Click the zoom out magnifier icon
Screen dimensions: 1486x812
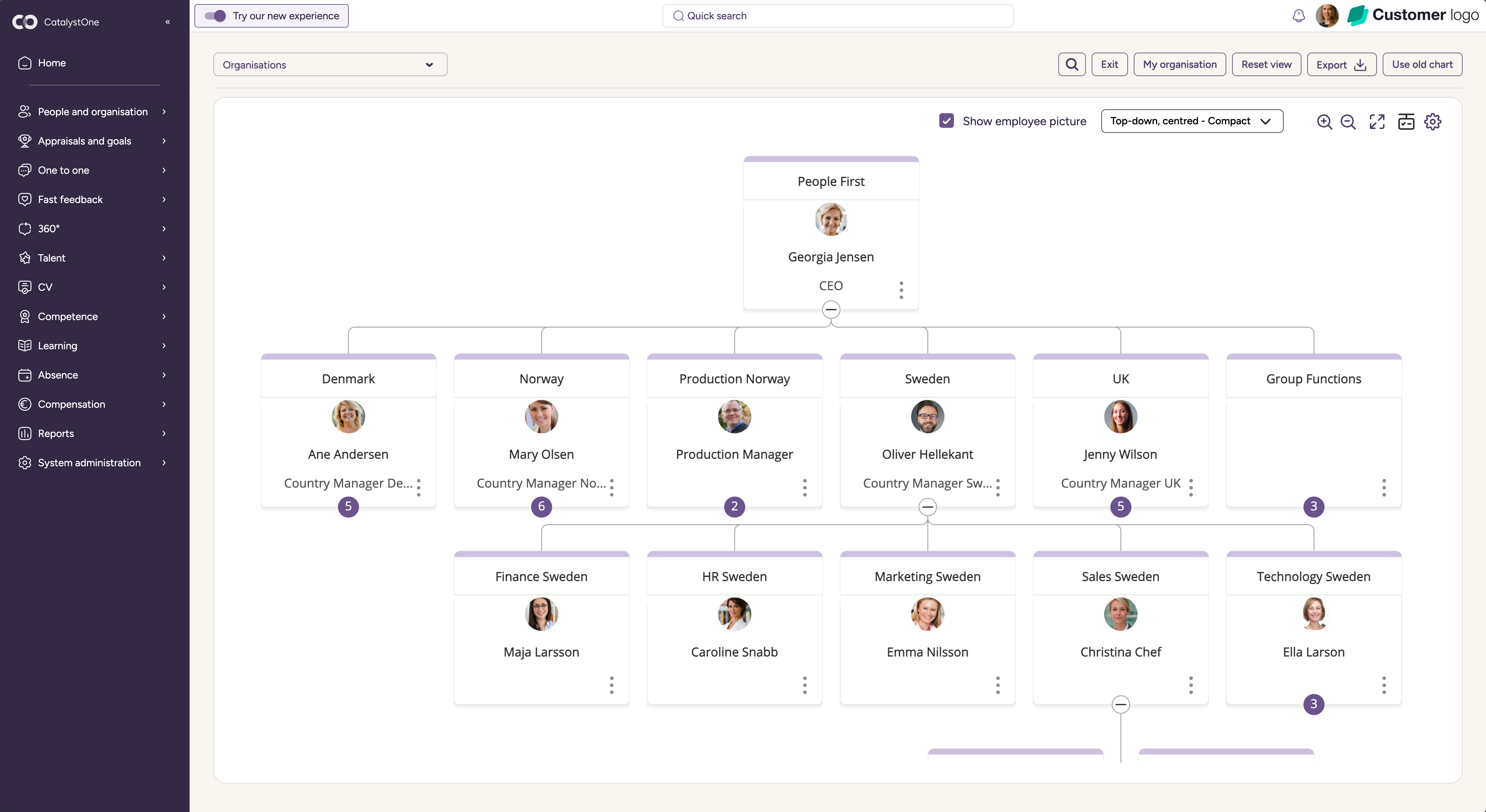pyautogui.click(x=1348, y=122)
